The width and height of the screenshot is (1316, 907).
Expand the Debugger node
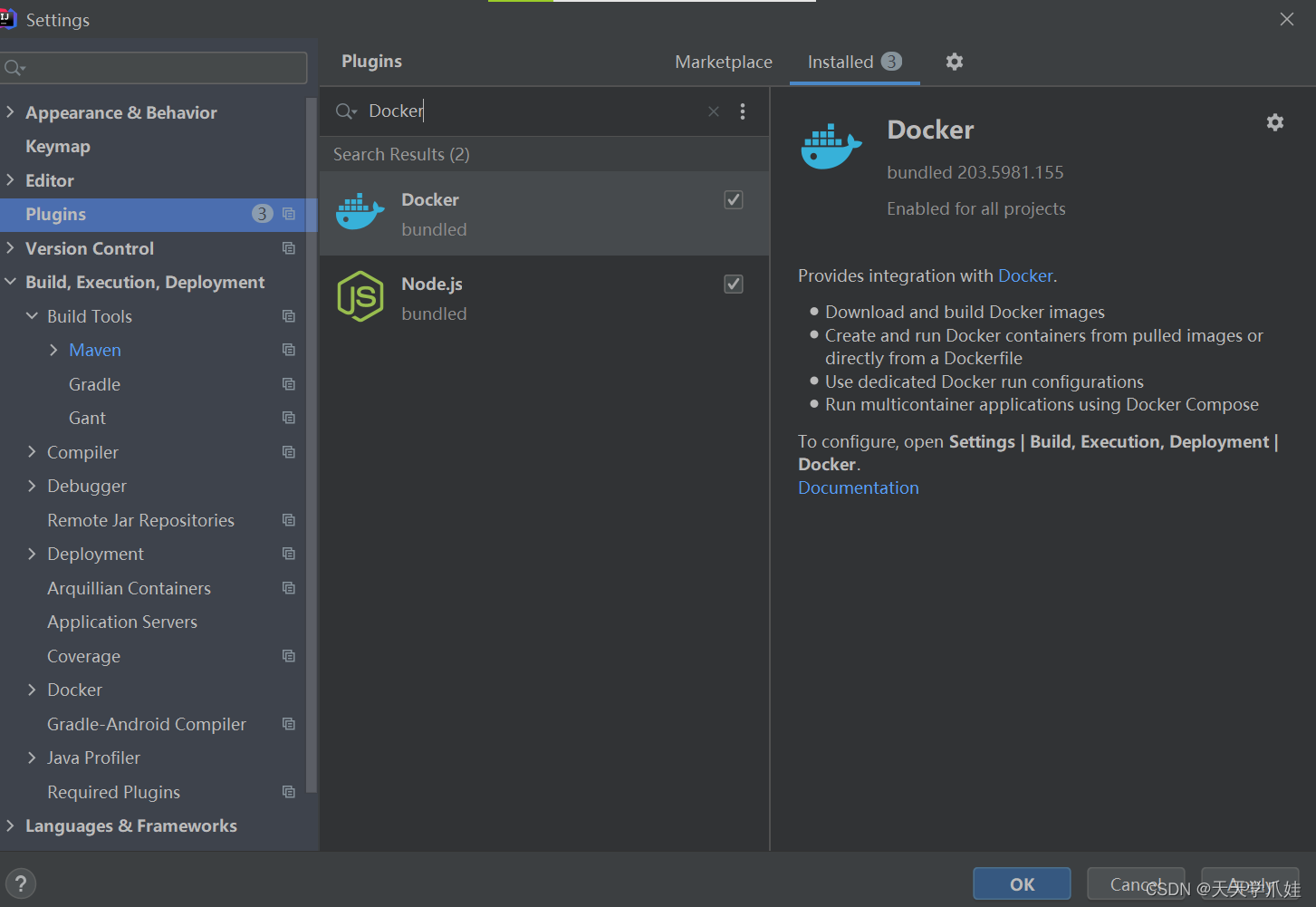(32, 486)
